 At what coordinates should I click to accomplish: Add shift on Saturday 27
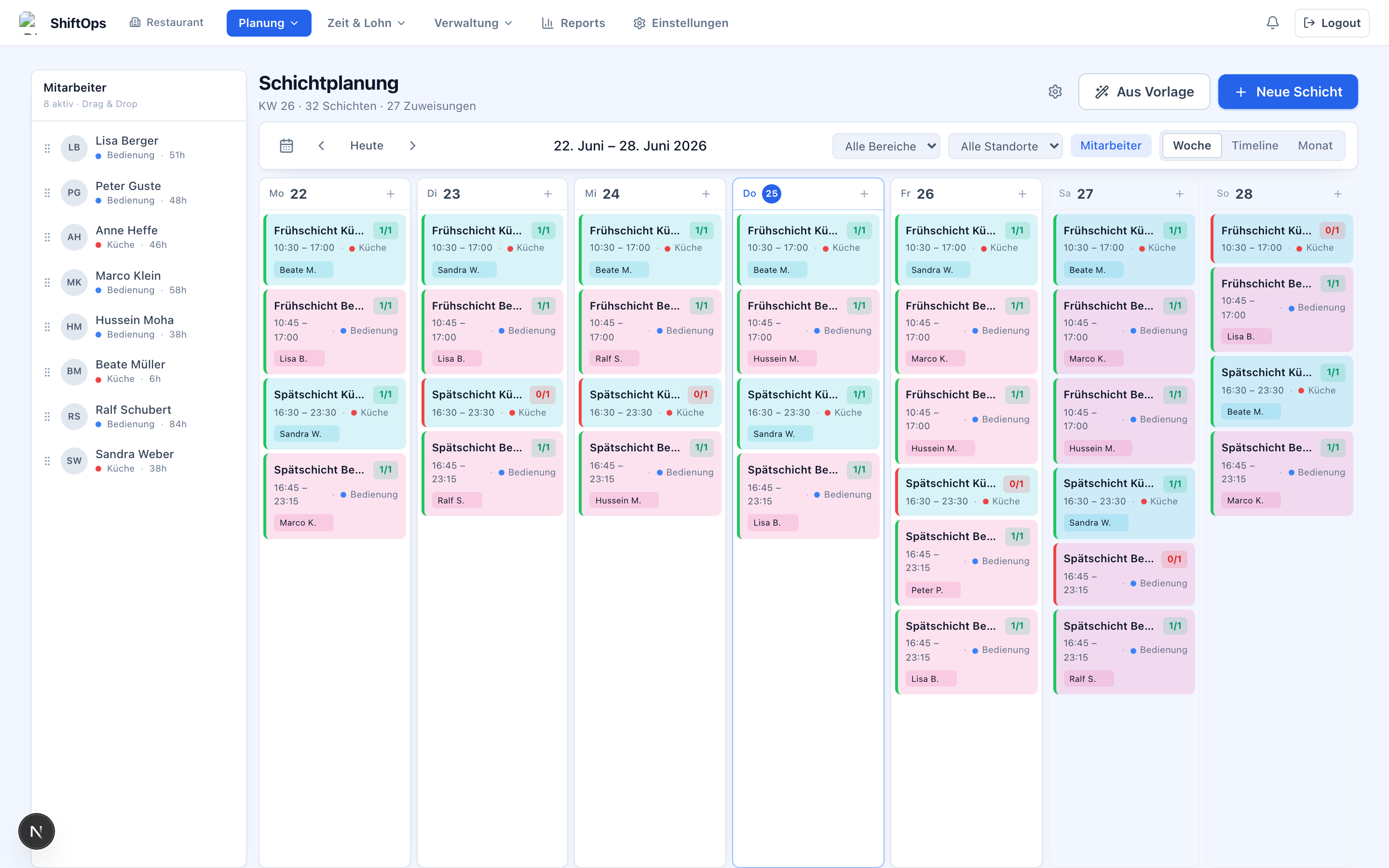click(1180, 194)
